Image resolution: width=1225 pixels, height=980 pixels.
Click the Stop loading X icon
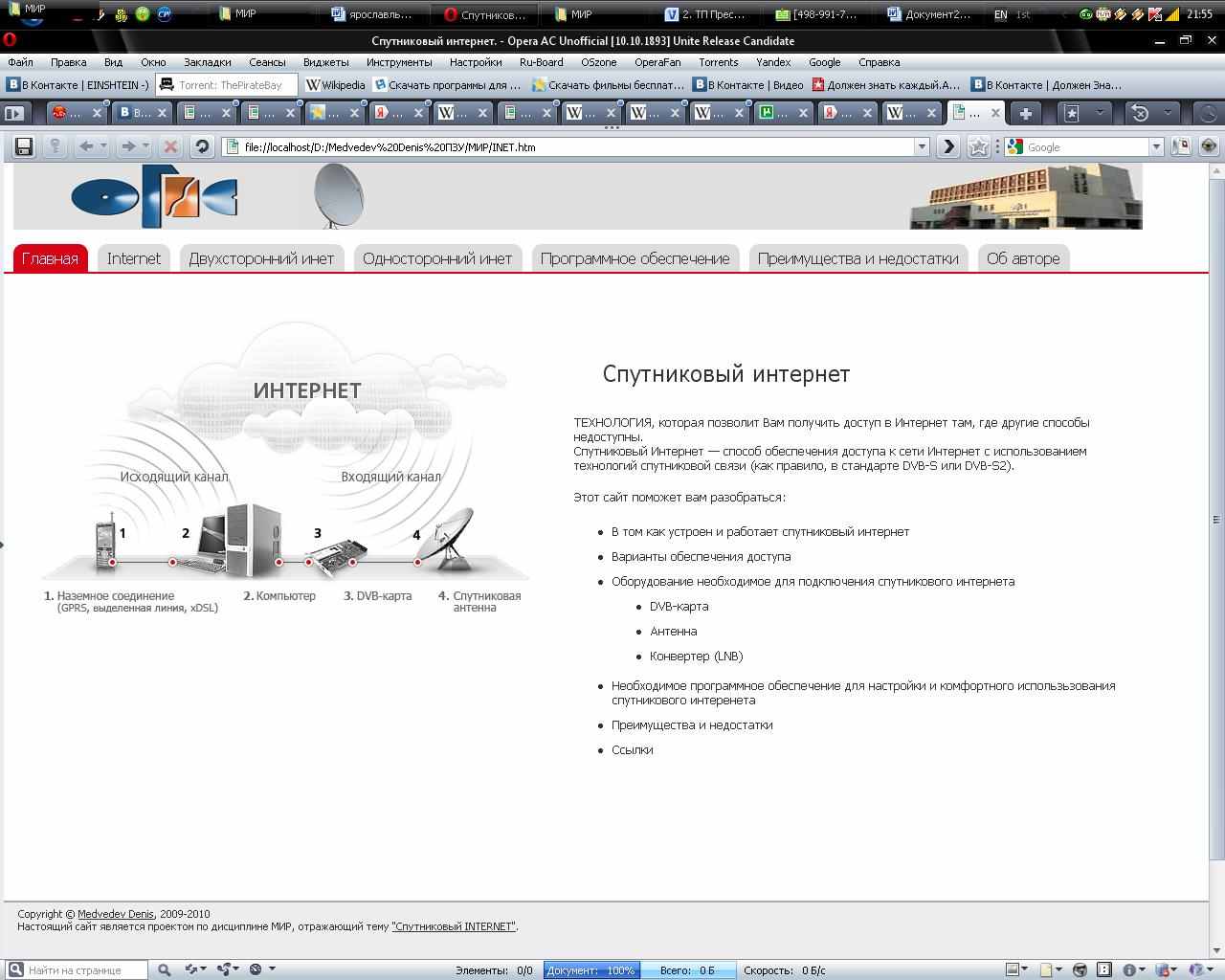pyautogui.click(x=170, y=146)
